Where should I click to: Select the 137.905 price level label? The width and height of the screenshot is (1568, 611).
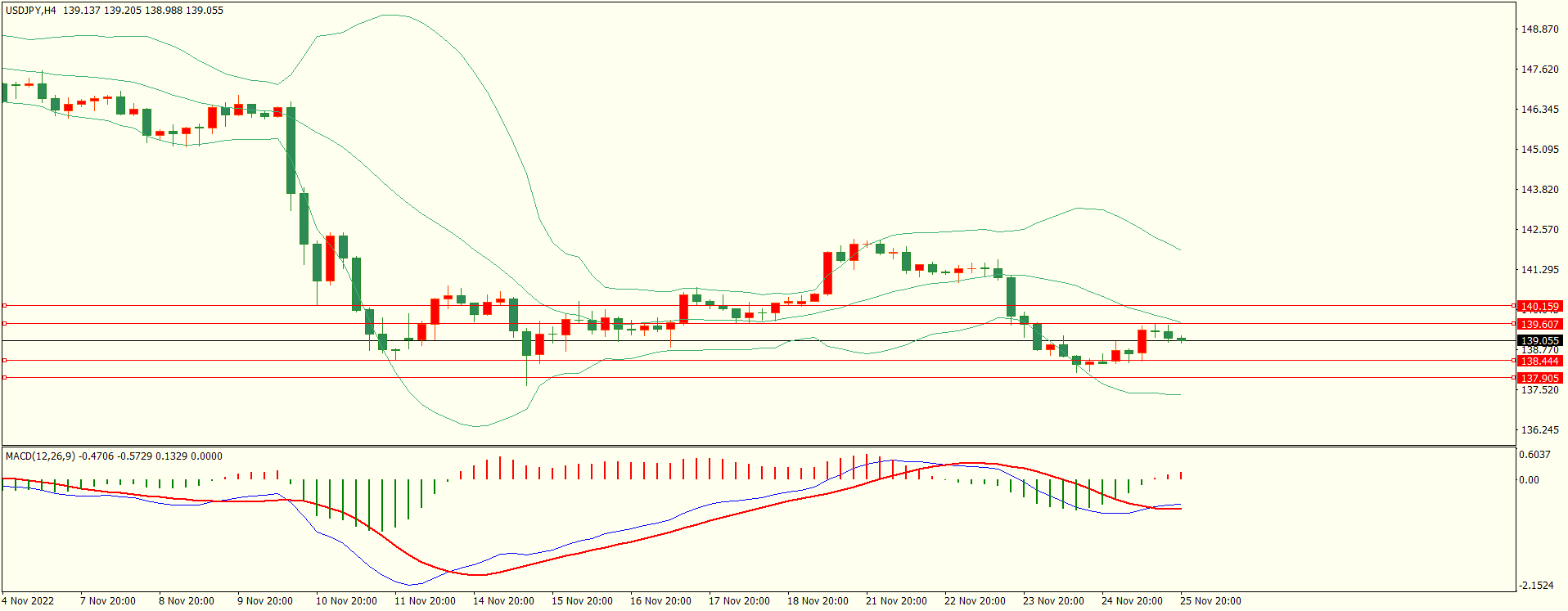[1539, 378]
